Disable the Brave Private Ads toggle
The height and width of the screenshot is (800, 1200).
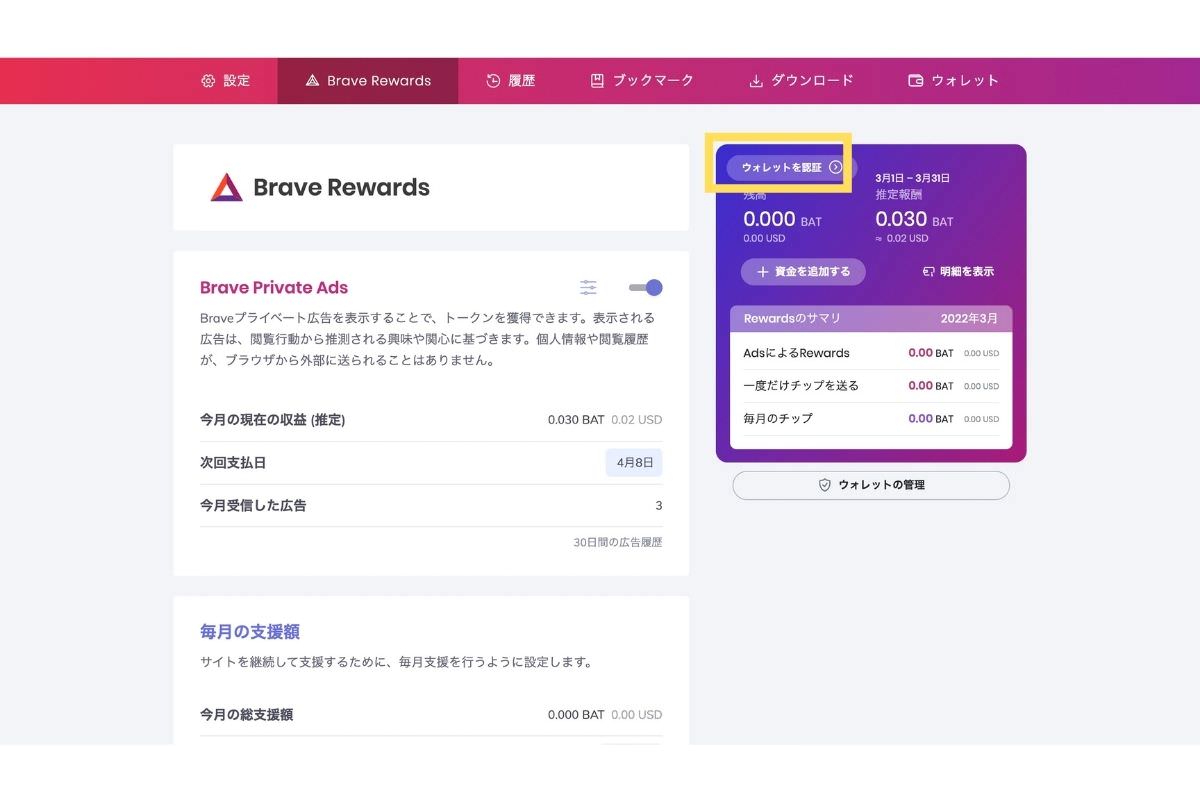[645, 288]
